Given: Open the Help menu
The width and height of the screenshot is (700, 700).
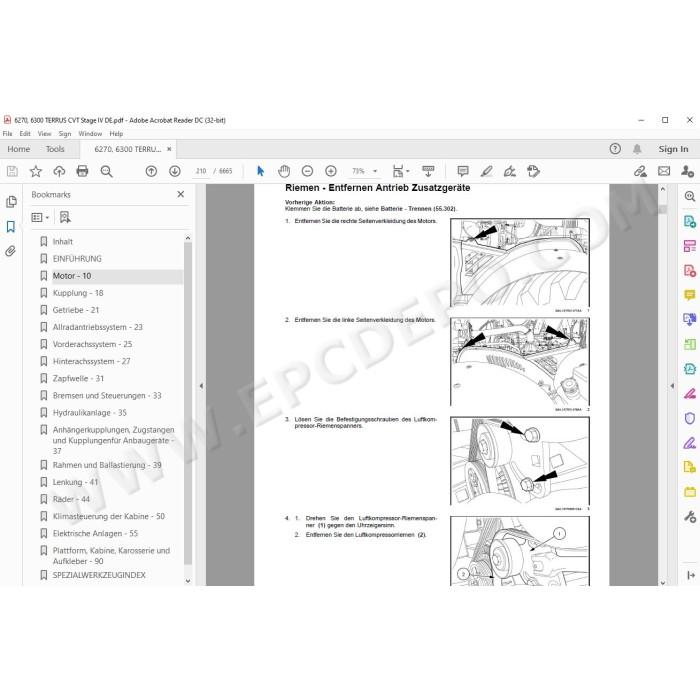Looking at the screenshot, I should pos(116,133).
